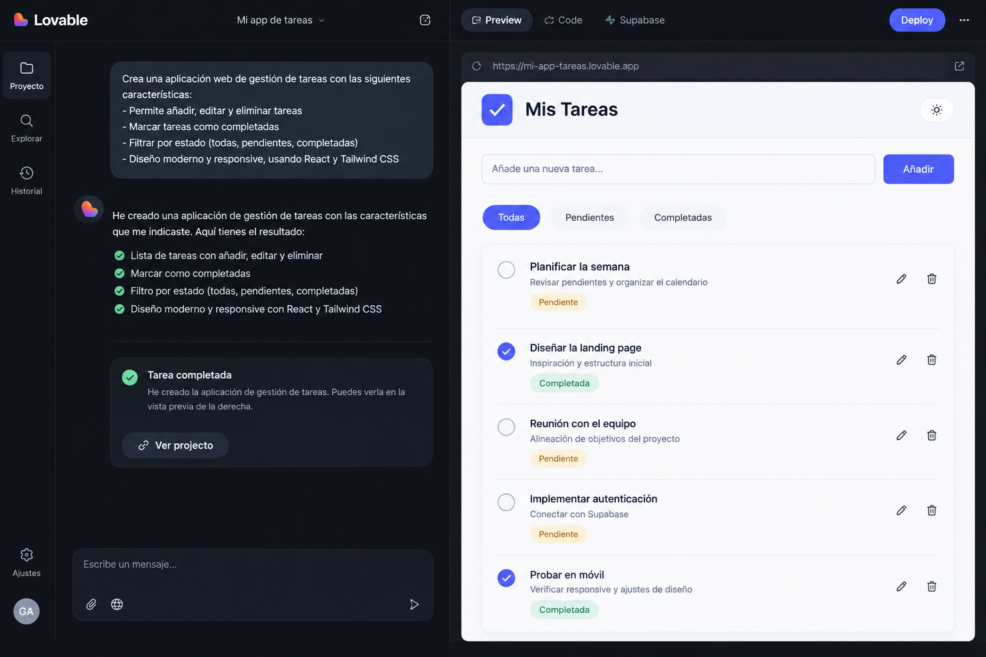Open Ajustes settings
This screenshot has height=657, width=986.
click(x=26, y=562)
